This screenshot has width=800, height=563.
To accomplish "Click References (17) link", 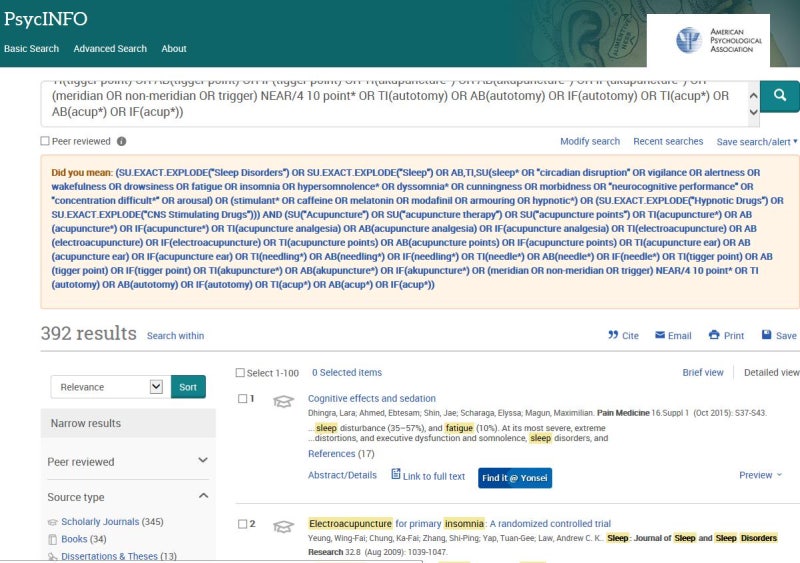I will (341, 454).
